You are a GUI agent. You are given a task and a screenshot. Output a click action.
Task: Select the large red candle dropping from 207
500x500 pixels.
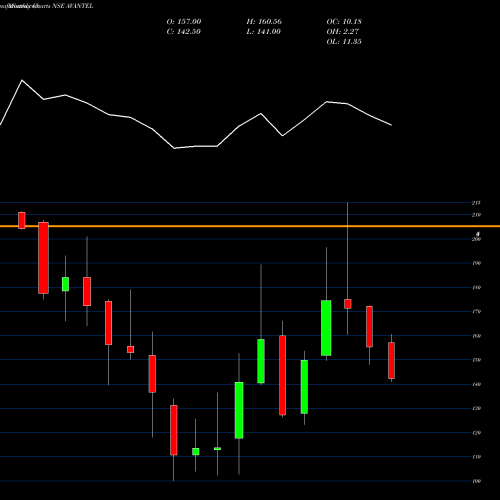43,258
